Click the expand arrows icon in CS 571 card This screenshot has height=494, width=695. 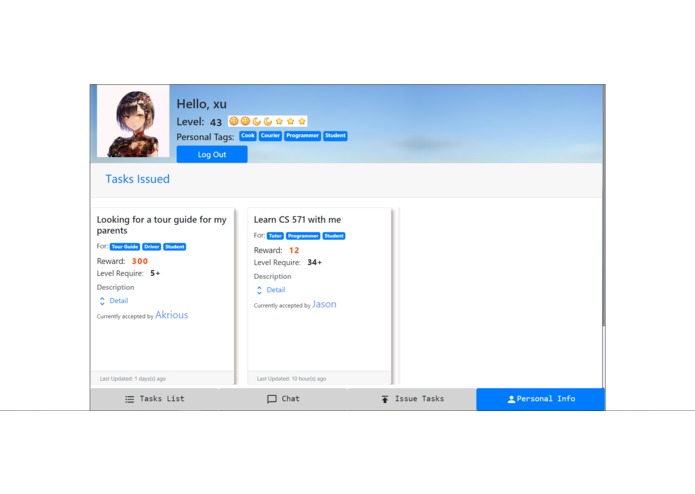pyautogui.click(x=259, y=290)
